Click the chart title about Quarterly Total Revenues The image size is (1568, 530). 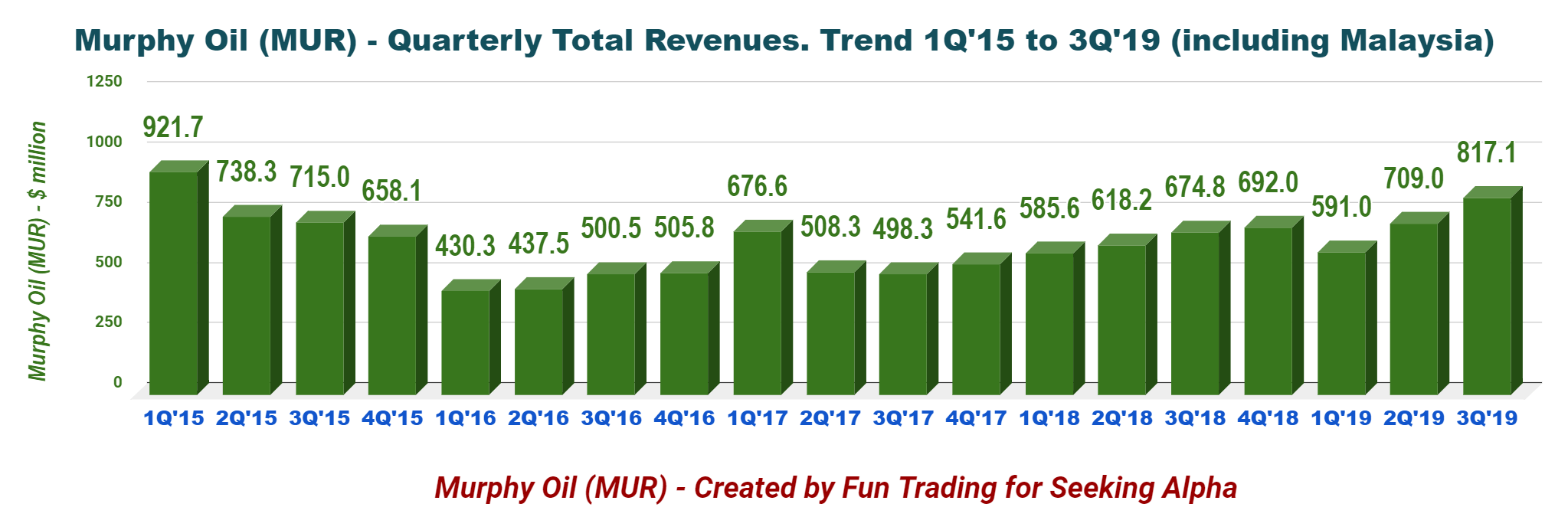784,40
